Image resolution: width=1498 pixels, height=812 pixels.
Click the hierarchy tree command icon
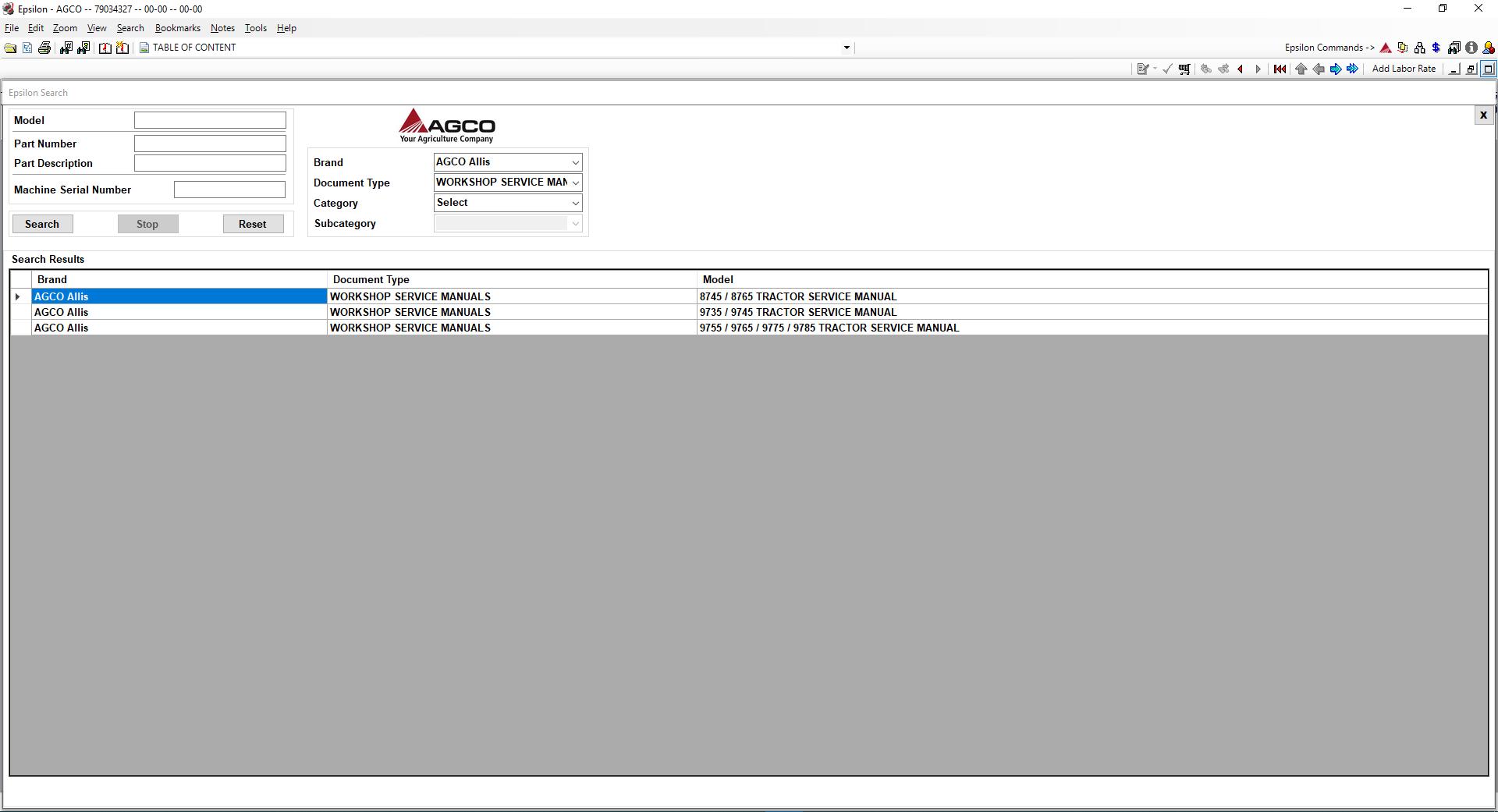(x=1419, y=48)
